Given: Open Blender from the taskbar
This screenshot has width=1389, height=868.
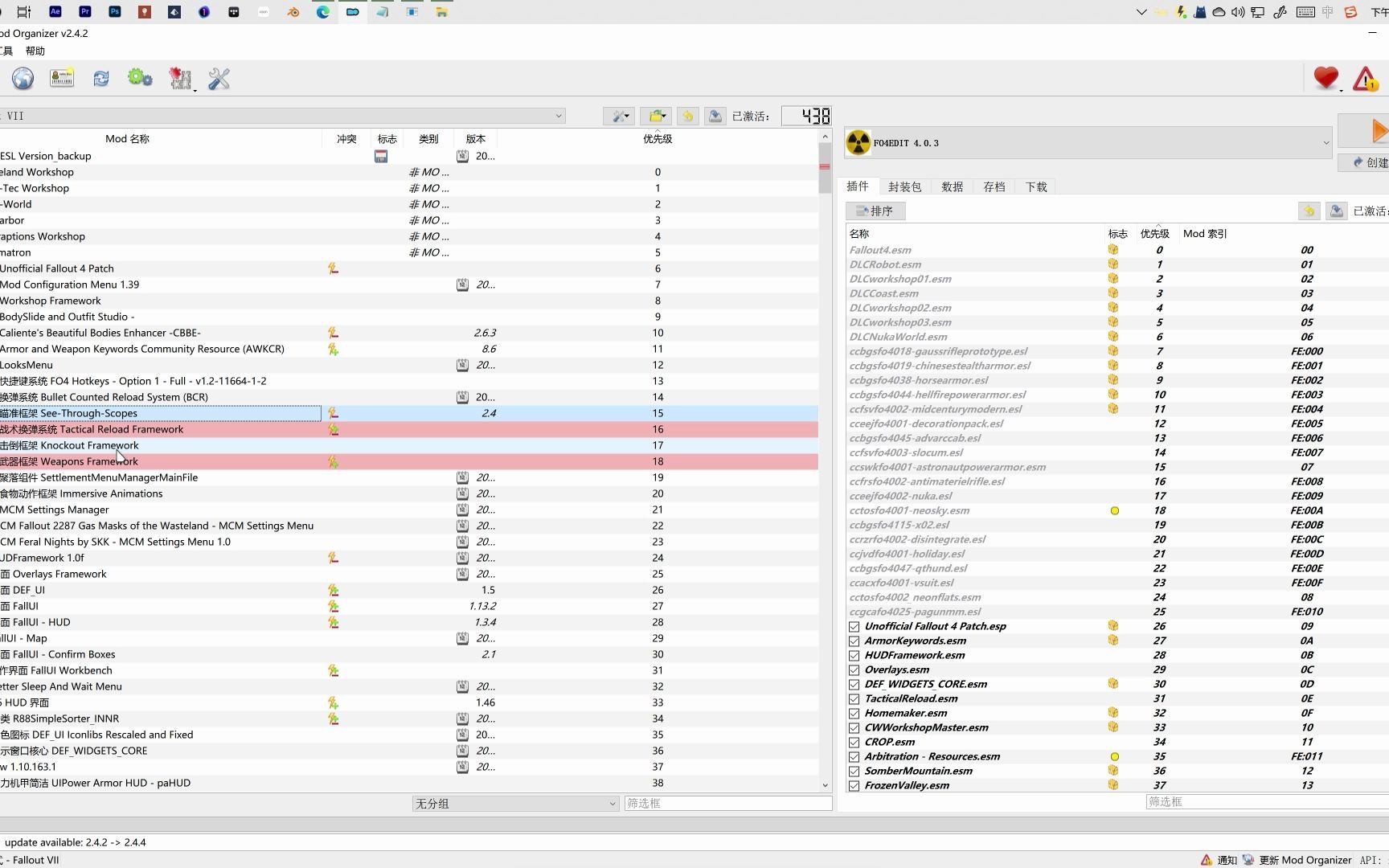Looking at the screenshot, I should coord(293,11).
